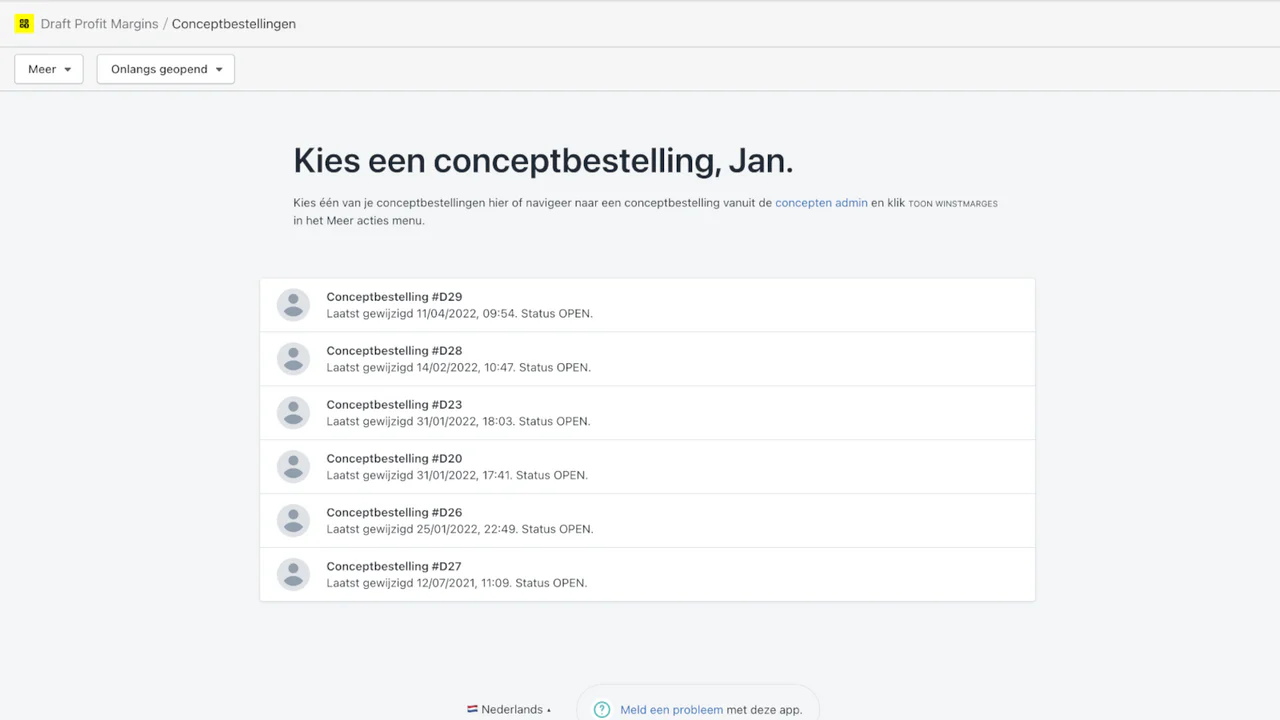Open Conceptbestelling #D28 row
The image size is (1280, 720).
point(647,359)
